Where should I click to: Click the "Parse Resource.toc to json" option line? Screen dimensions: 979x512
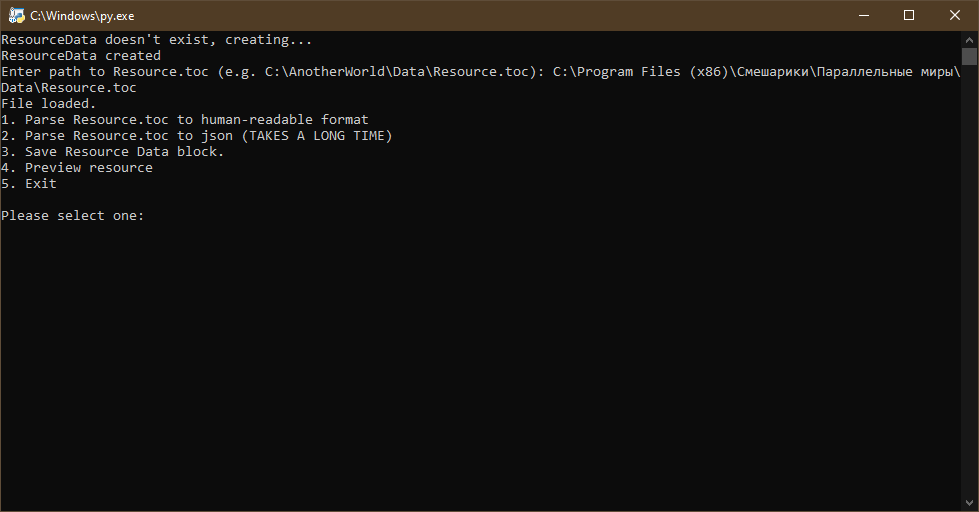(x=197, y=136)
